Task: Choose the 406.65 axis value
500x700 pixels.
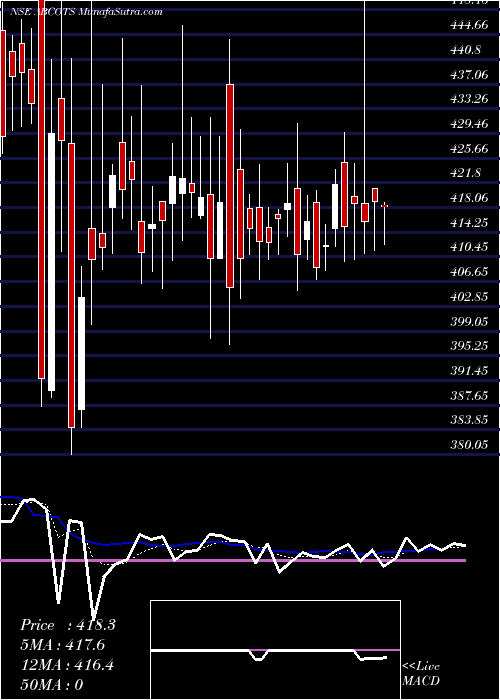Action: pyautogui.click(x=470, y=271)
